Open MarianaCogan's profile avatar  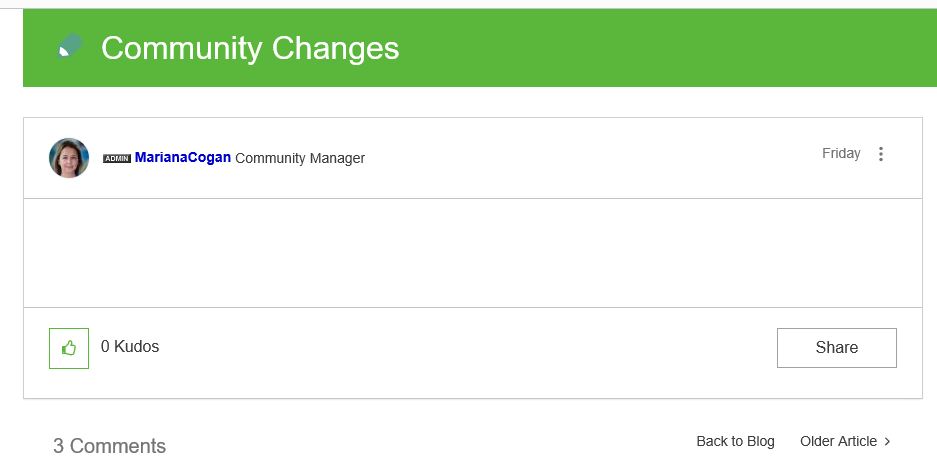click(69, 158)
